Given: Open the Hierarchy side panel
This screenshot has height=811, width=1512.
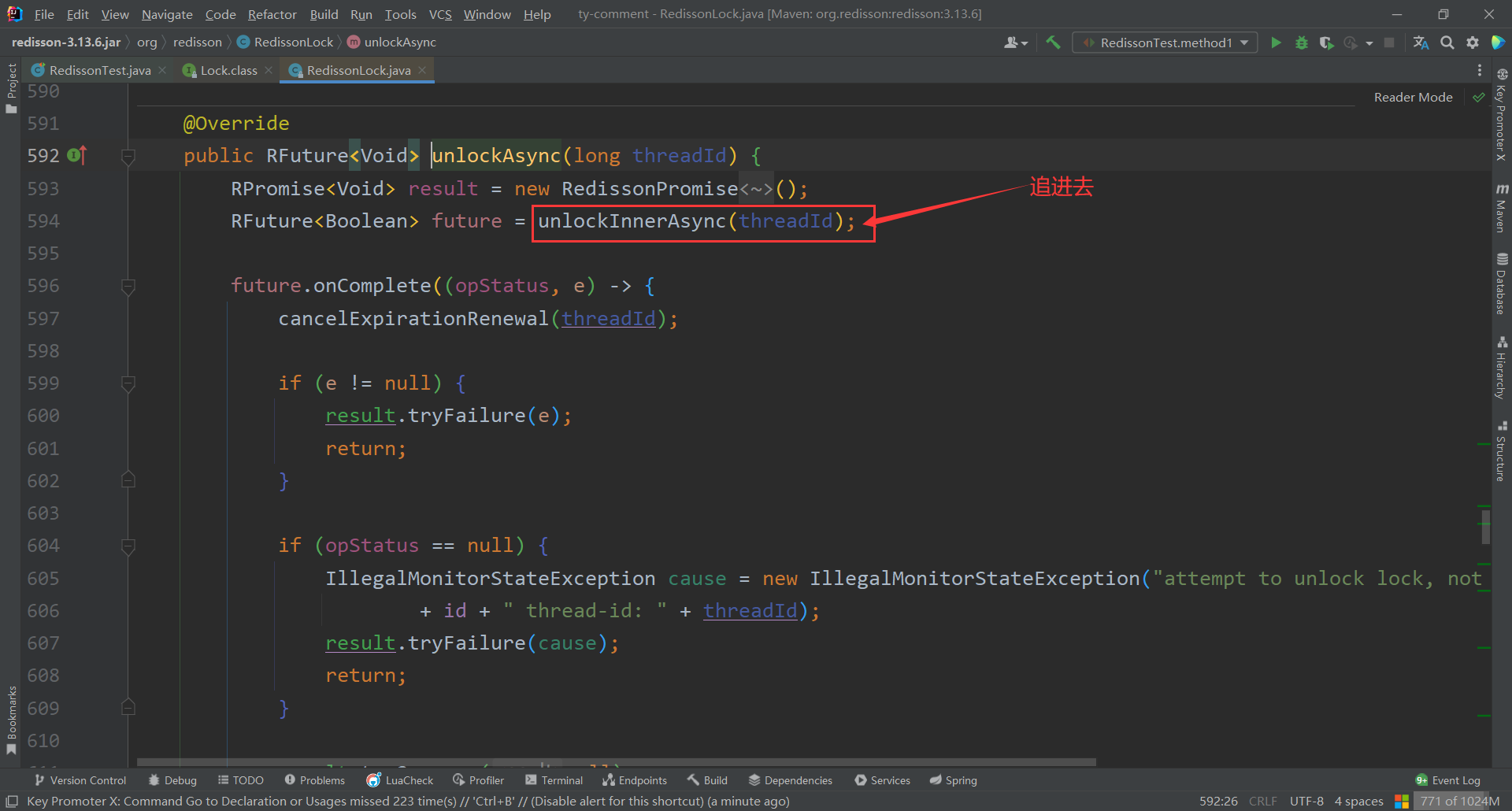Looking at the screenshot, I should tap(1502, 368).
